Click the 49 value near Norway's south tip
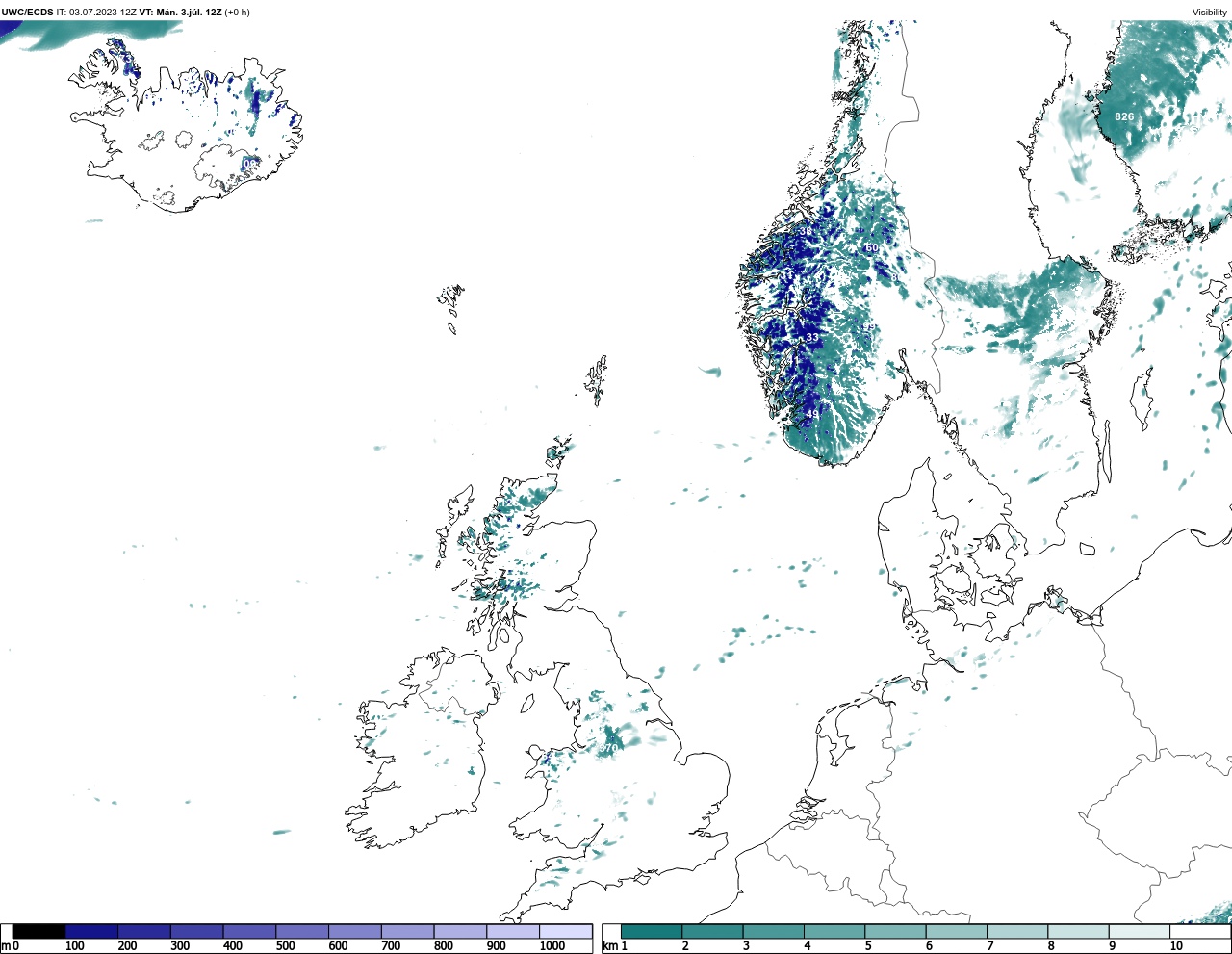Image resolution: width=1232 pixels, height=954 pixels. [x=812, y=414]
